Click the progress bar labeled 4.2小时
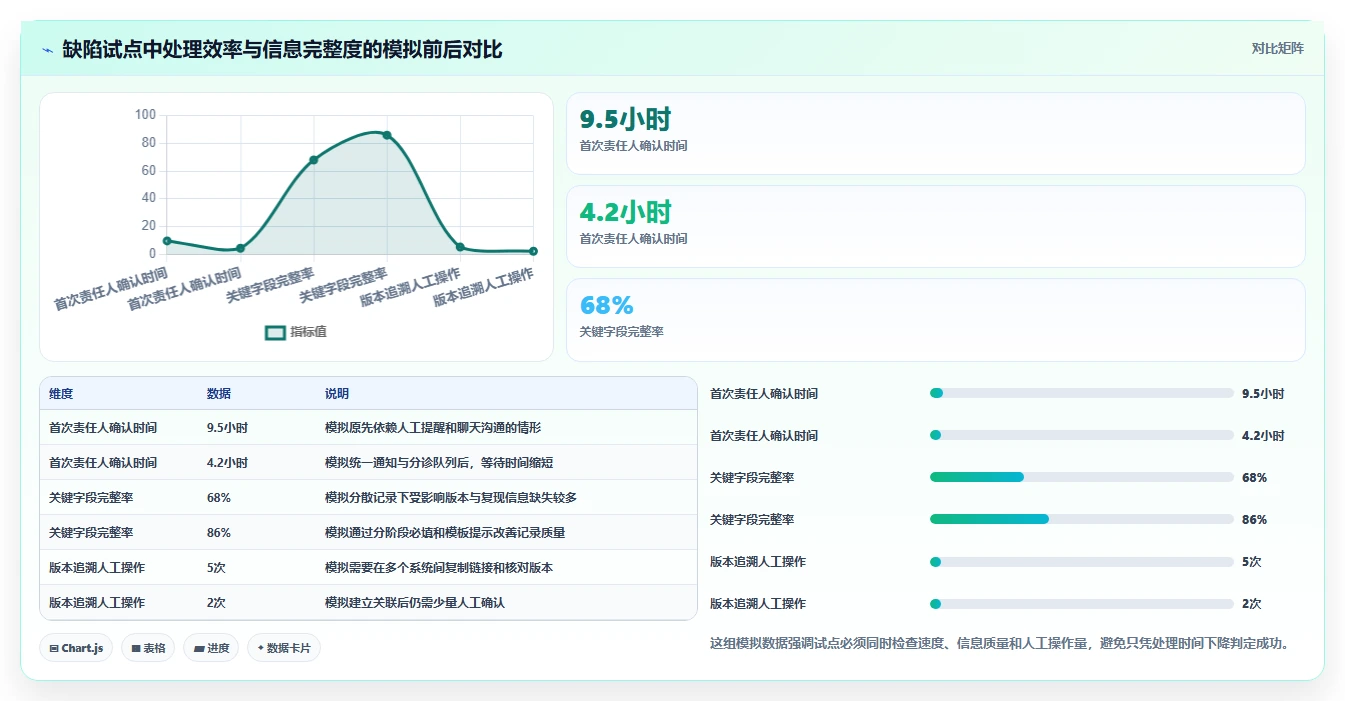 (1081, 435)
